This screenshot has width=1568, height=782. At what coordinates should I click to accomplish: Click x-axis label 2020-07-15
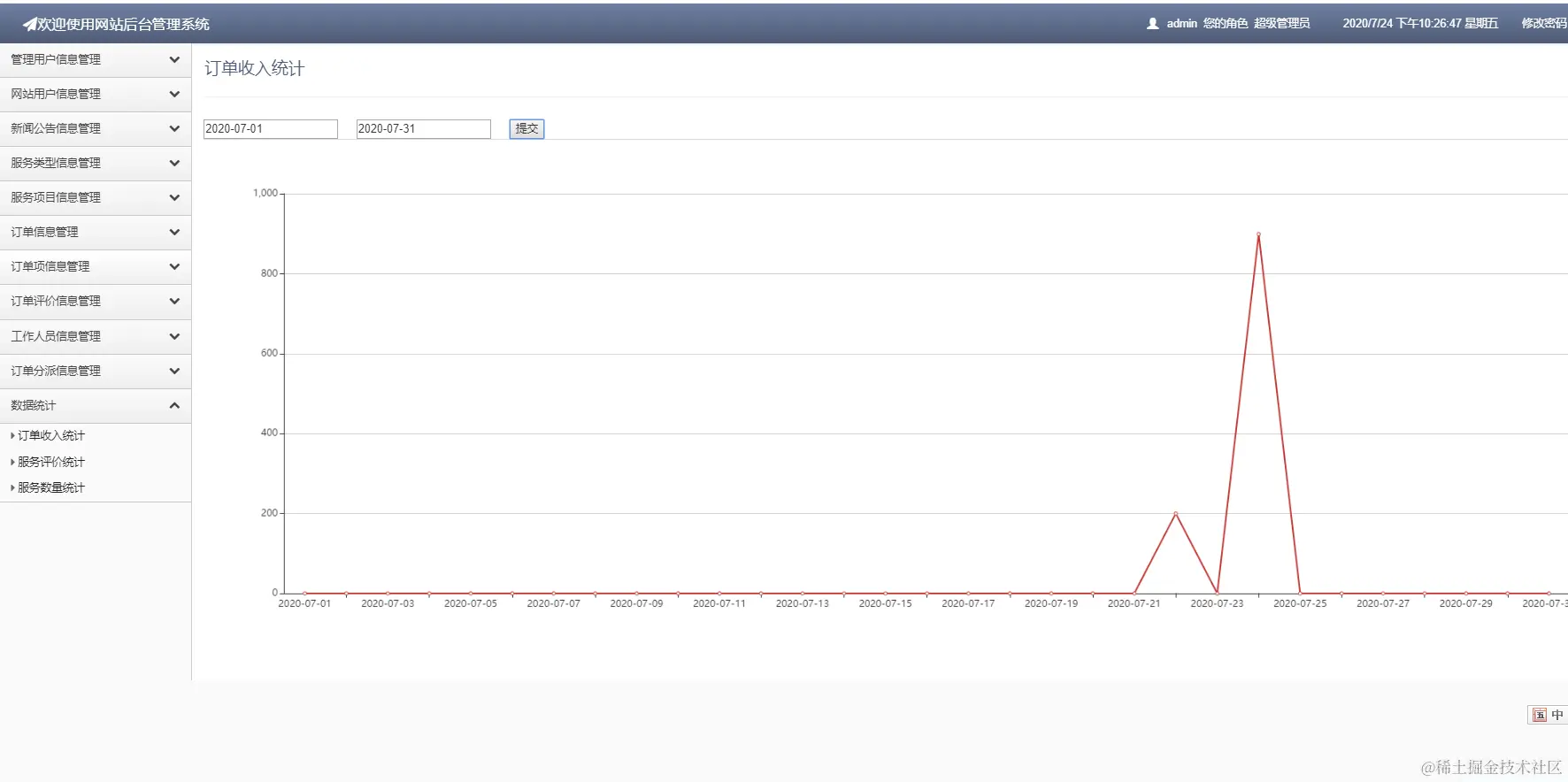click(885, 603)
